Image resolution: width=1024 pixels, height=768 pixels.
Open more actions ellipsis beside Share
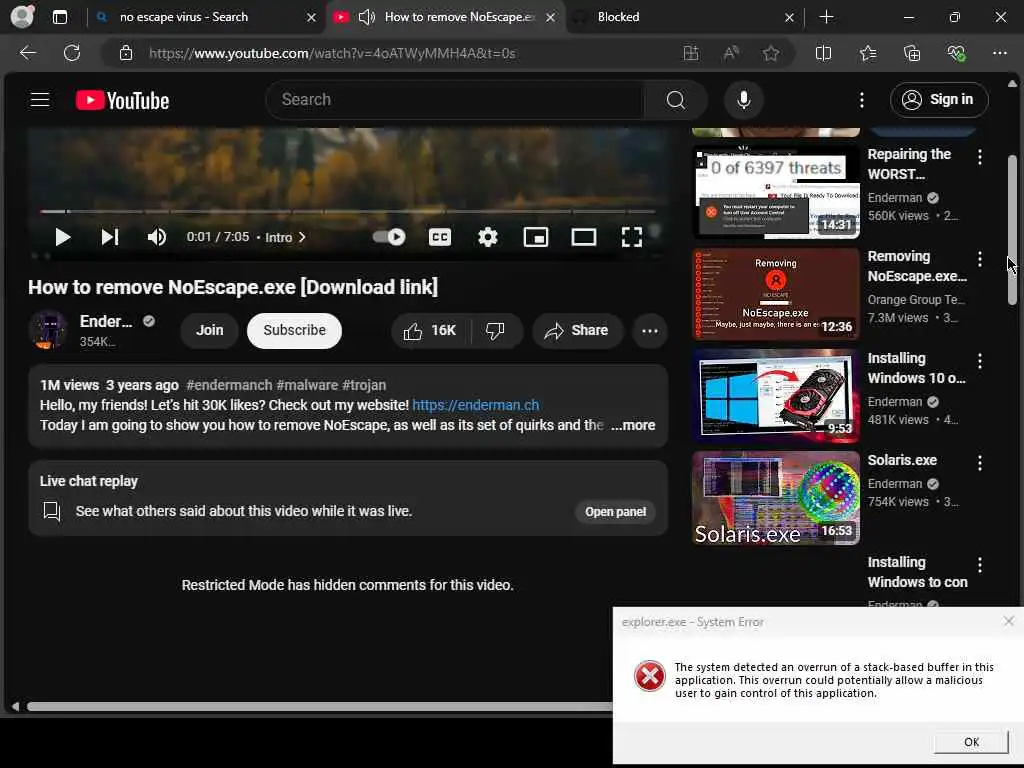coord(649,330)
